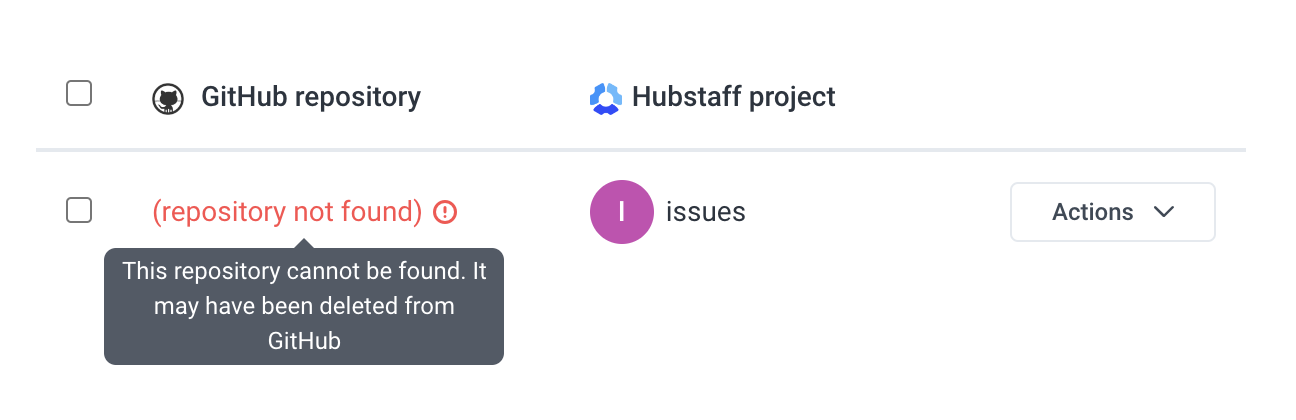Click the tooltip about repository not found
The image size is (1296, 420).
(x=304, y=306)
